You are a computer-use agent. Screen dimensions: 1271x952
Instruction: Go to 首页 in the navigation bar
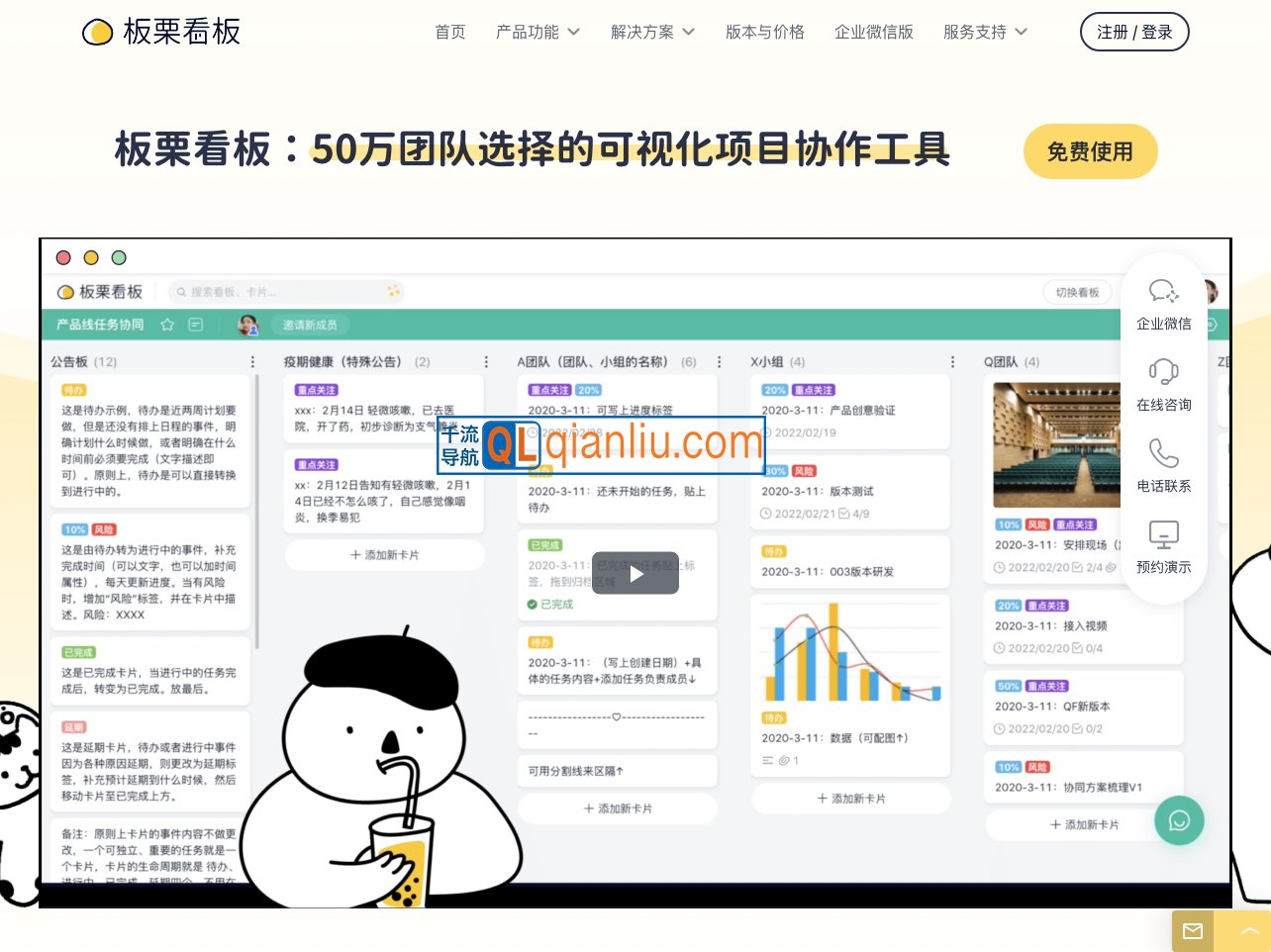pos(450,32)
